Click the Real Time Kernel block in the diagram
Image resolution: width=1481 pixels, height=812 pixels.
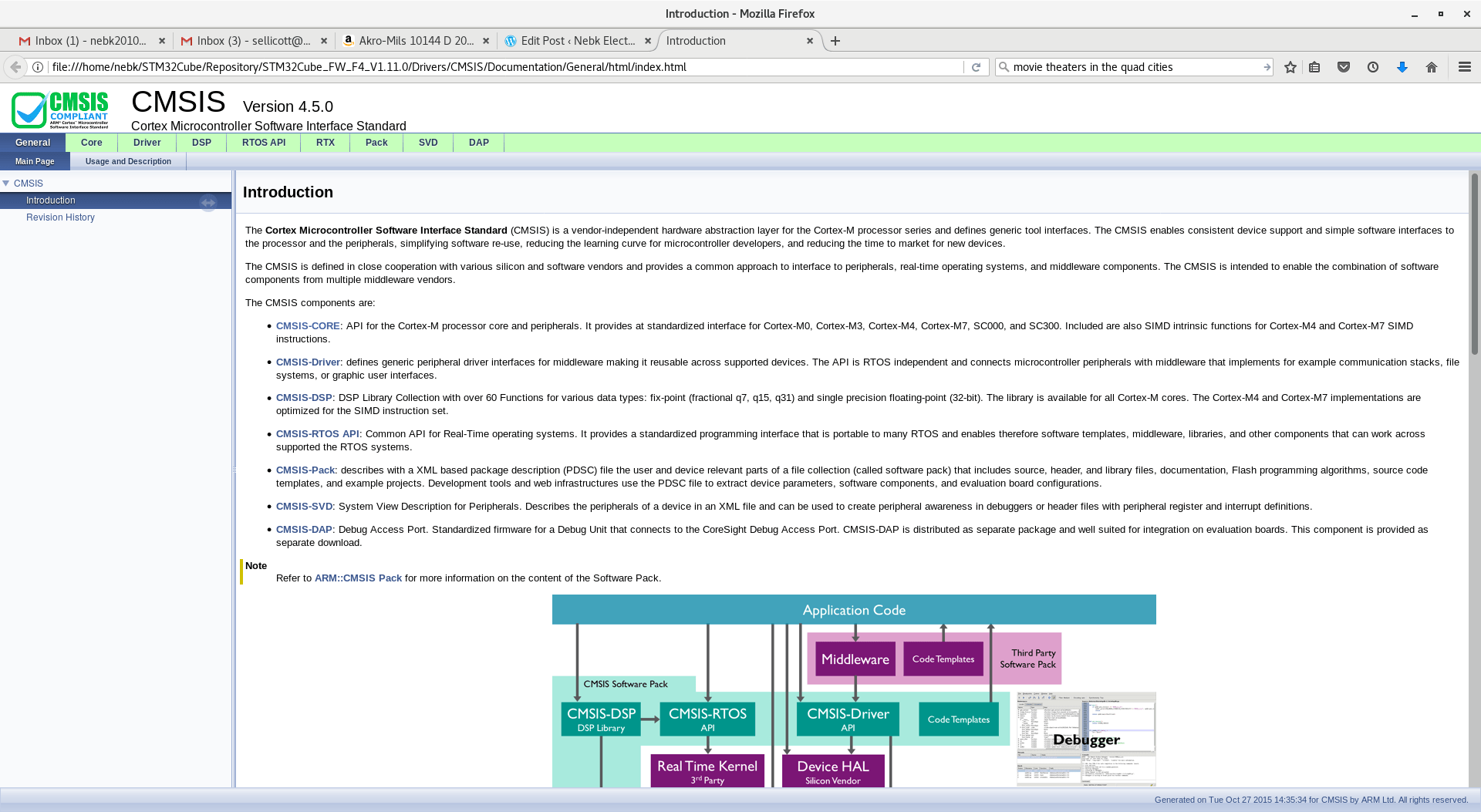pos(707,771)
